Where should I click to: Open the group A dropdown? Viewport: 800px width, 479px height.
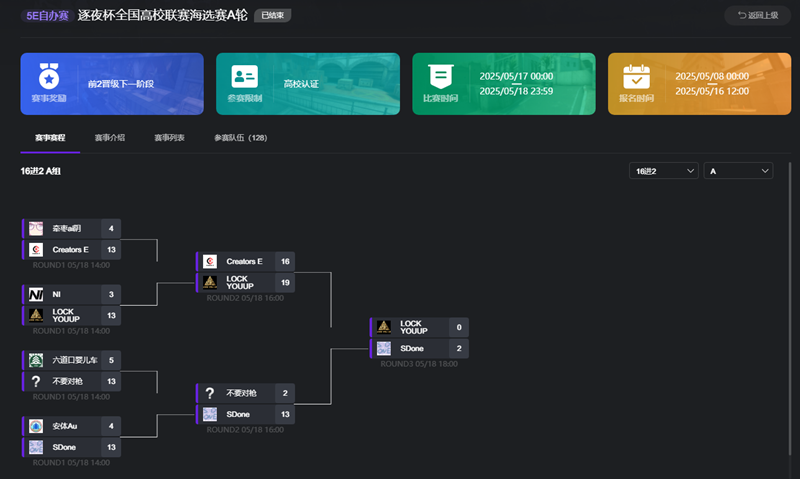(x=738, y=171)
